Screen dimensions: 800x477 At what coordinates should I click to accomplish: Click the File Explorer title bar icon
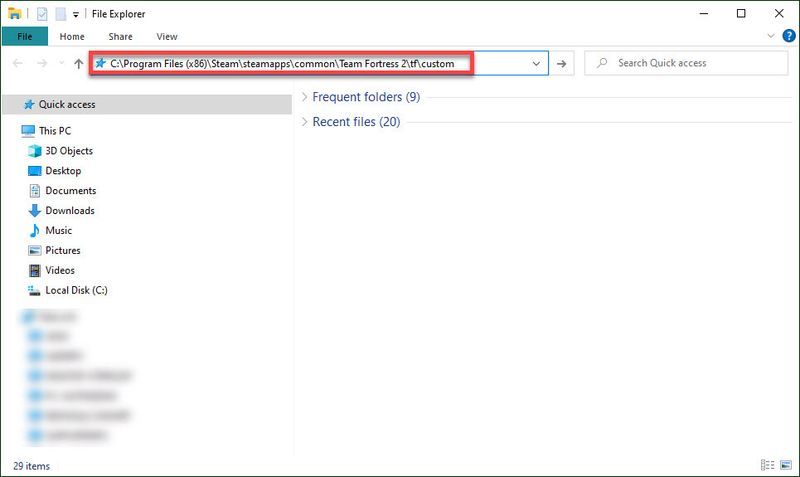point(14,13)
